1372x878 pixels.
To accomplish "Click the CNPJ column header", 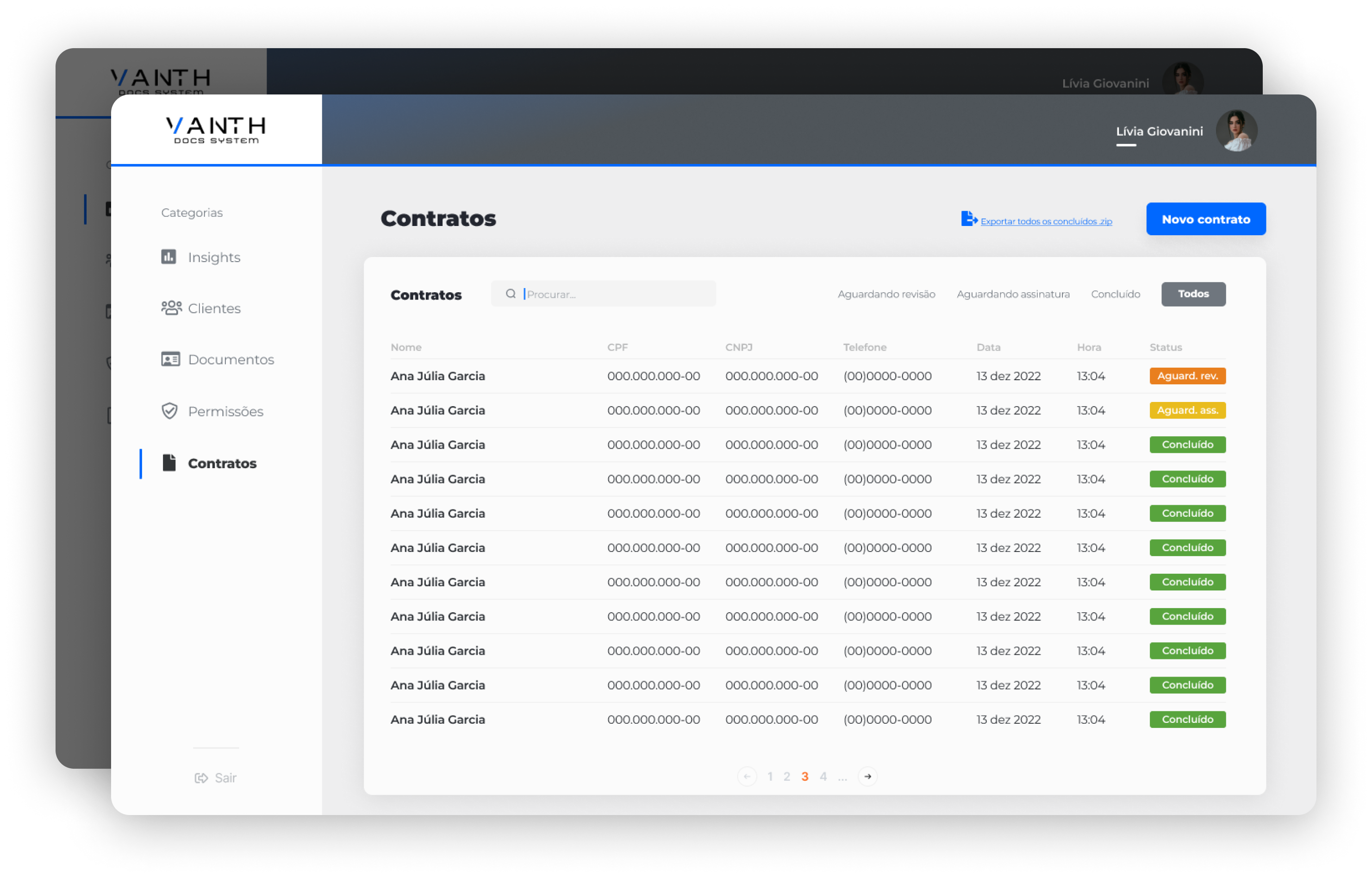I will 738,347.
